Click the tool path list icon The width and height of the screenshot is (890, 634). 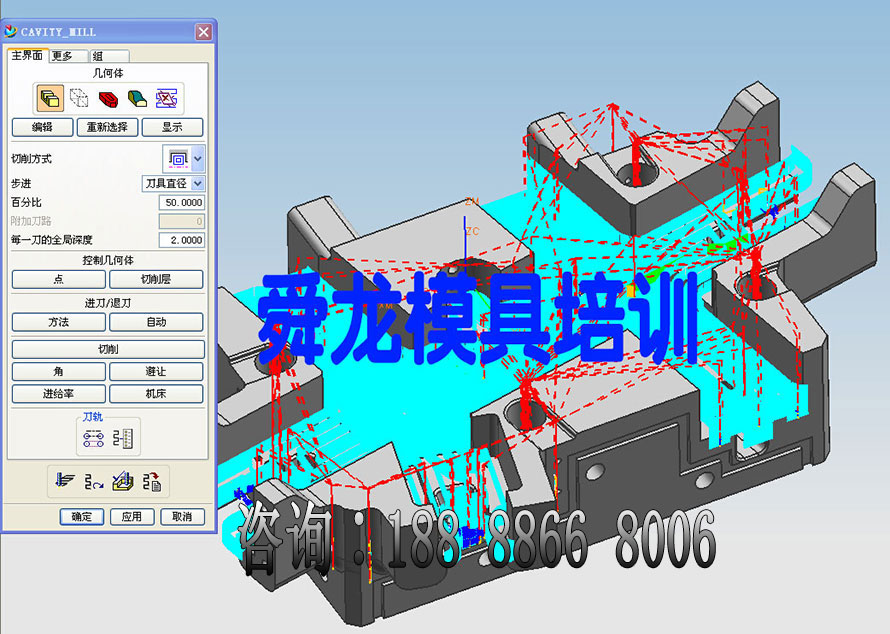[126, 437]
